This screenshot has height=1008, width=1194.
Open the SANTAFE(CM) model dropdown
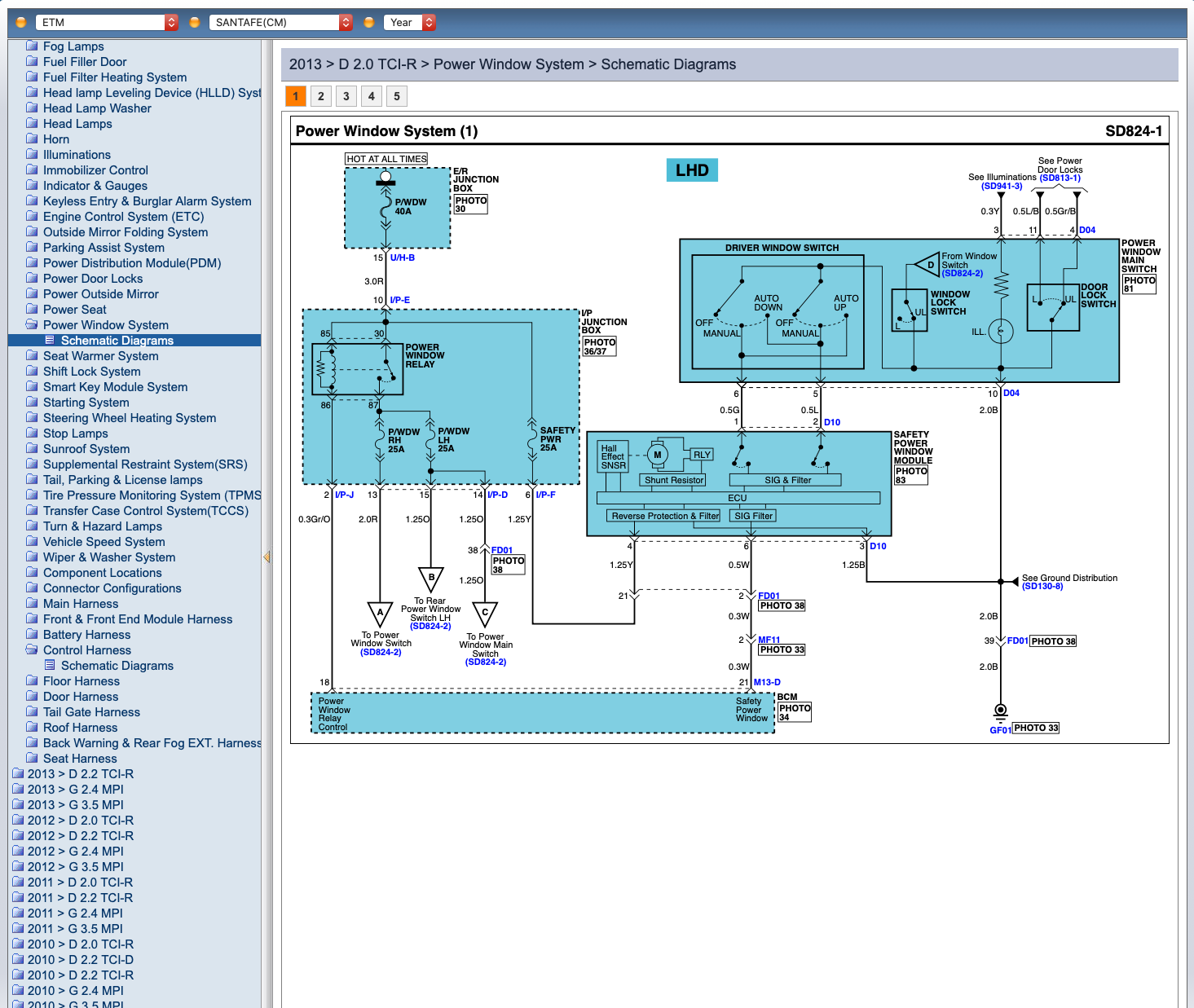(x=280, y=23)
